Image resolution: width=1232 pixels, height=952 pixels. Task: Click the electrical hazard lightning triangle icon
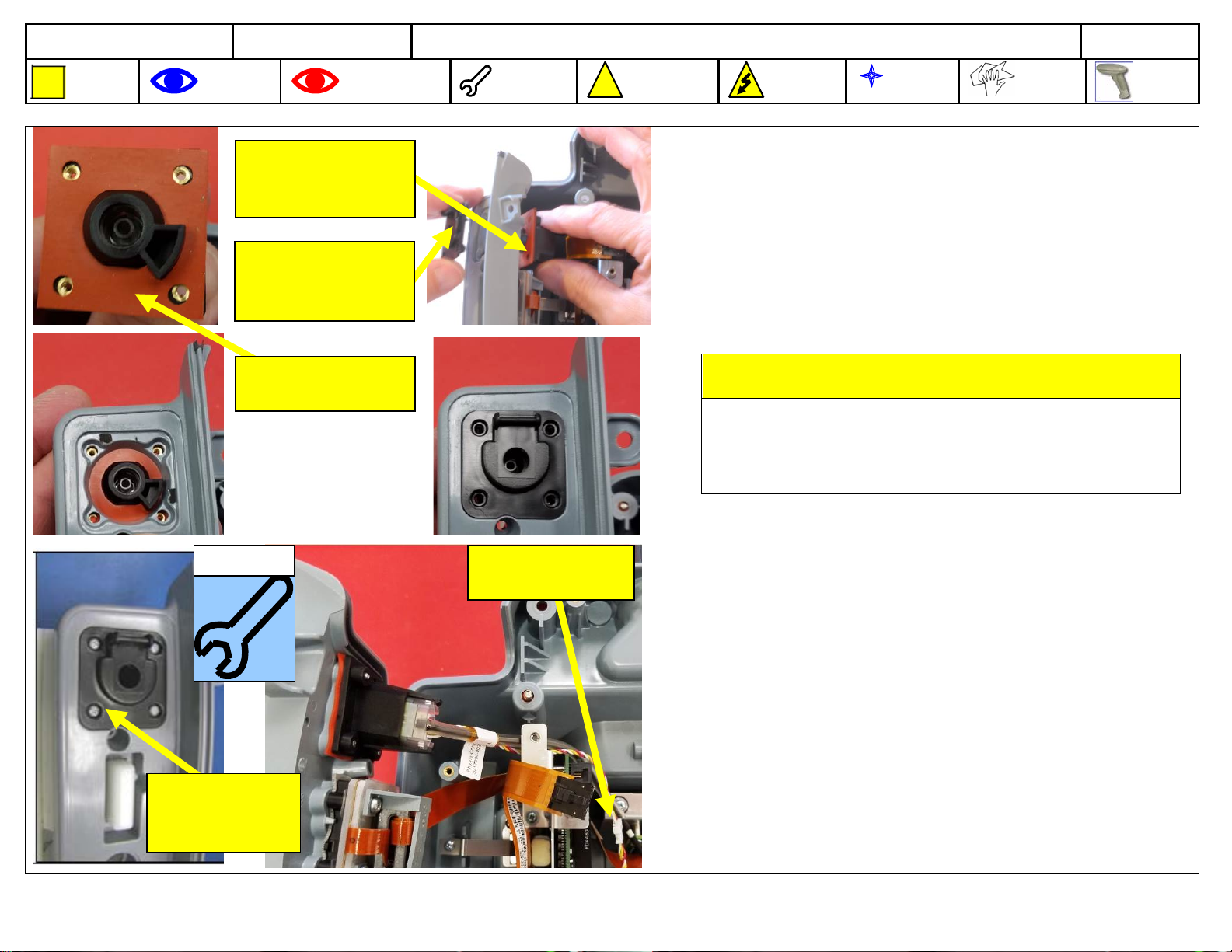click(745, 82)
